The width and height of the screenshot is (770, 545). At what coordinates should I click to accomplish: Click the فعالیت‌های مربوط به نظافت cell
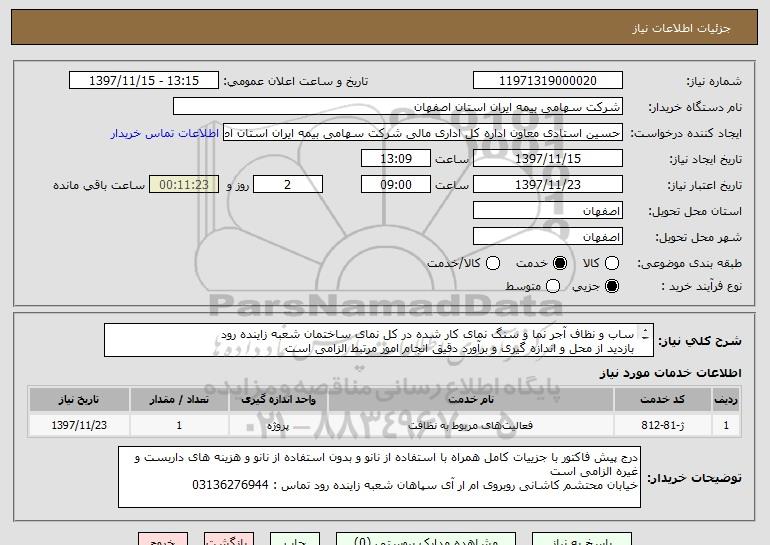470,425
